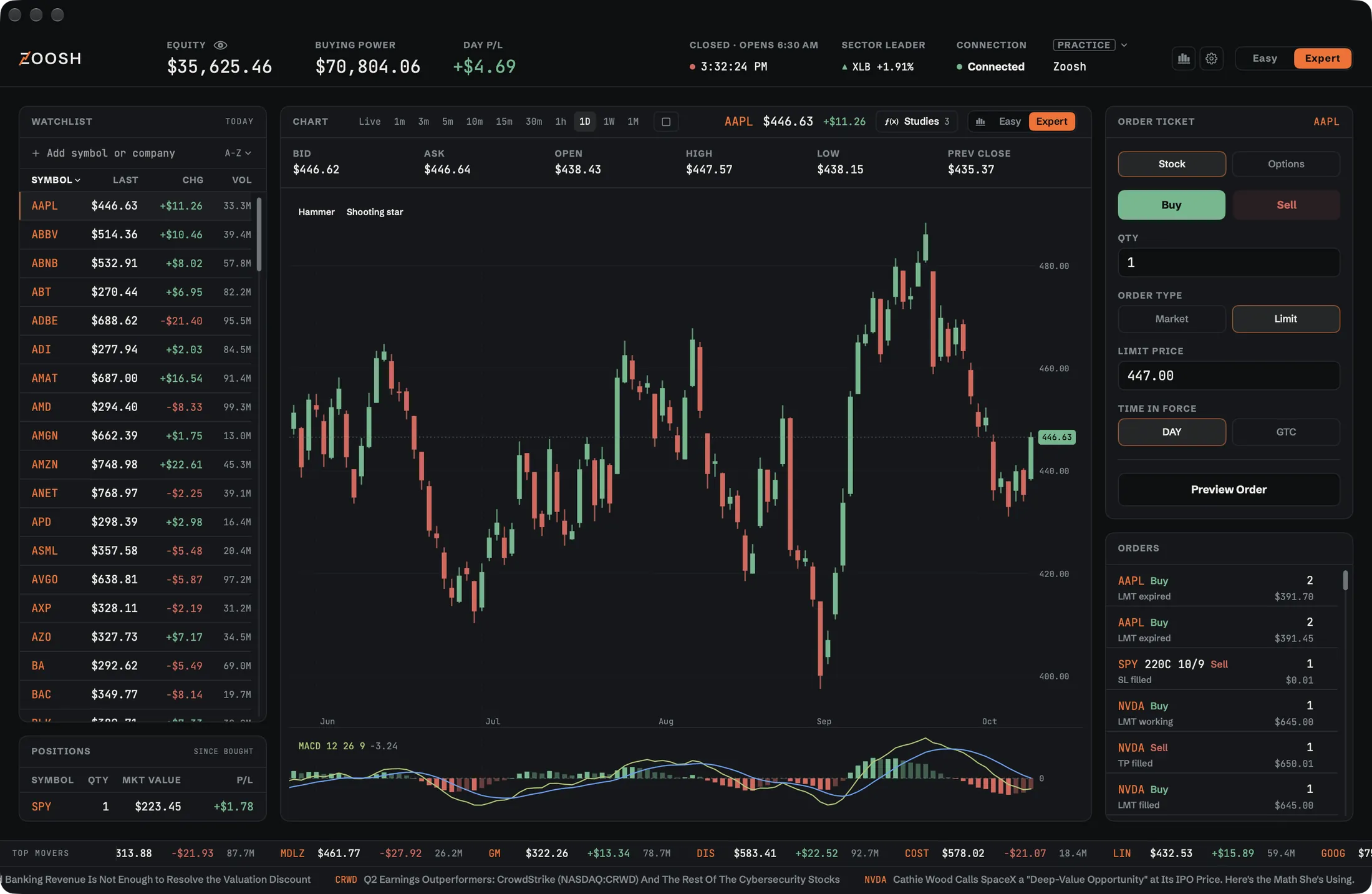
Task: Click the chart-panel bar chart icon
Action: tap(980, 122)
